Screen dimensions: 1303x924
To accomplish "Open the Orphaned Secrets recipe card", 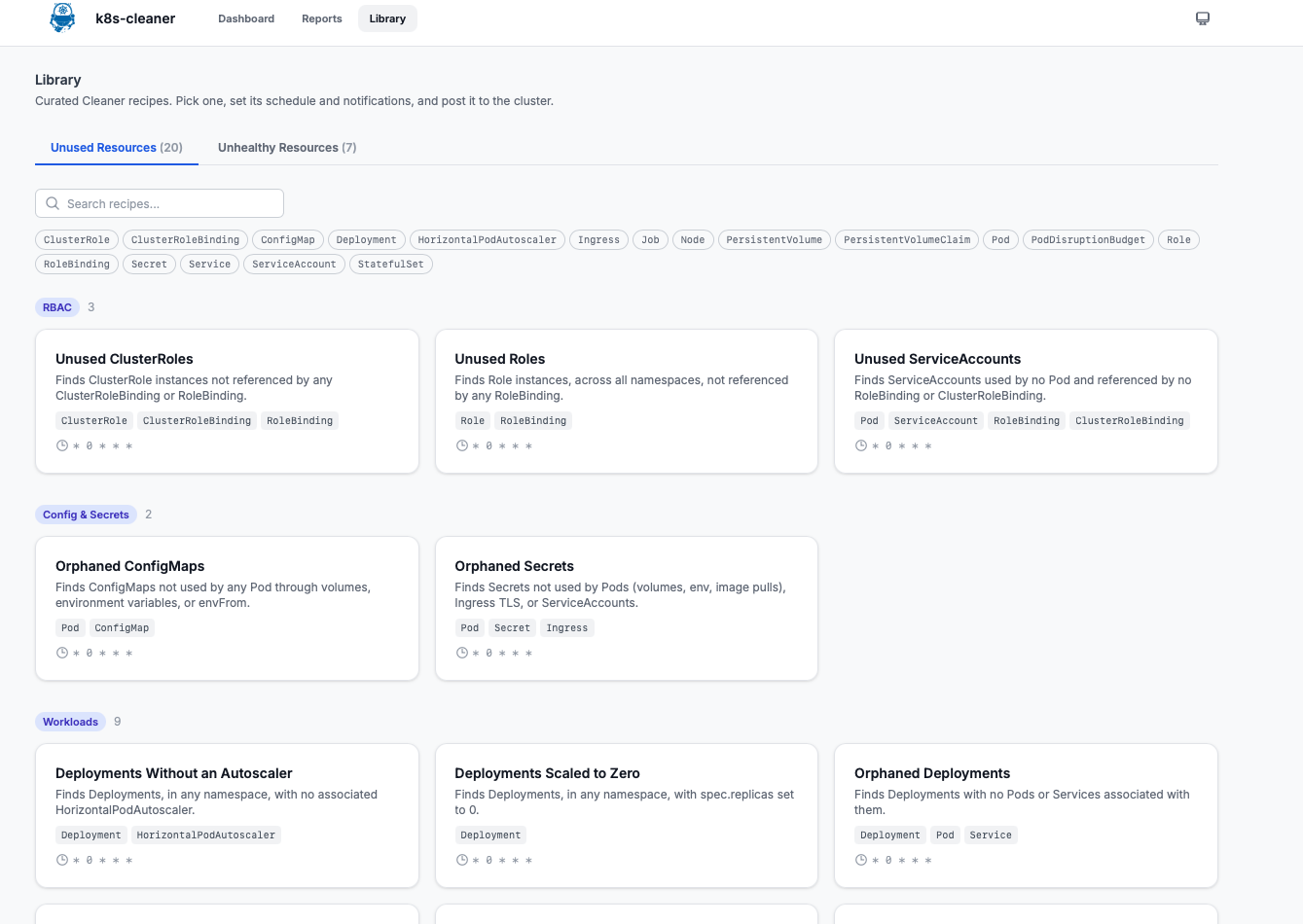I will coord(627,608).
